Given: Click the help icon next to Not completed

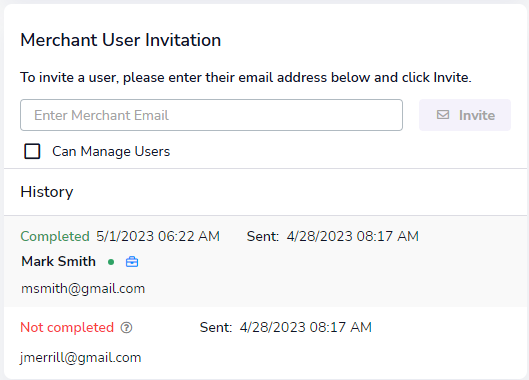Looking at the screenshot, I should [127, 327].
